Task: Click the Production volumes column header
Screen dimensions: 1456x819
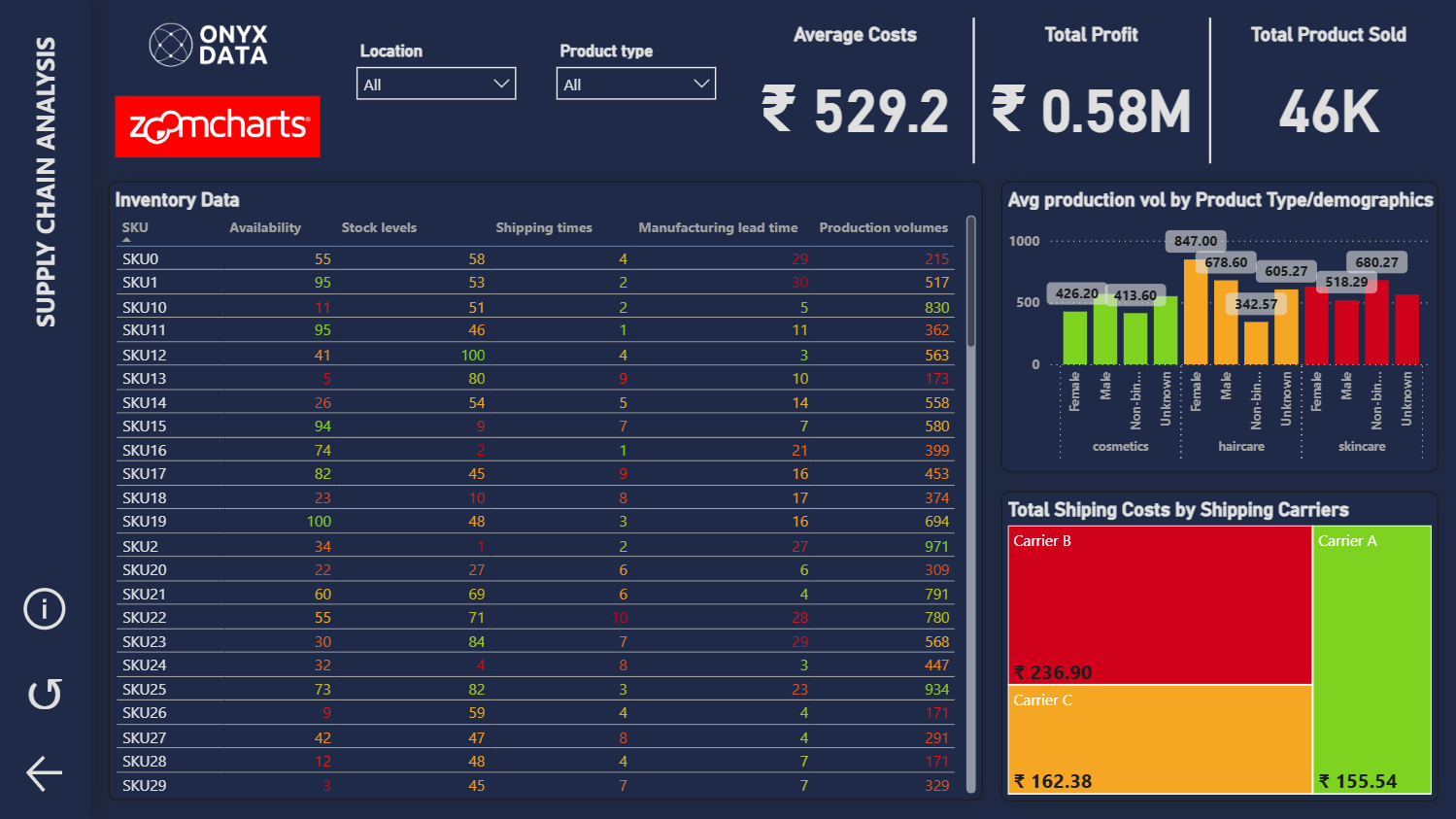Action: click(883, 227)
